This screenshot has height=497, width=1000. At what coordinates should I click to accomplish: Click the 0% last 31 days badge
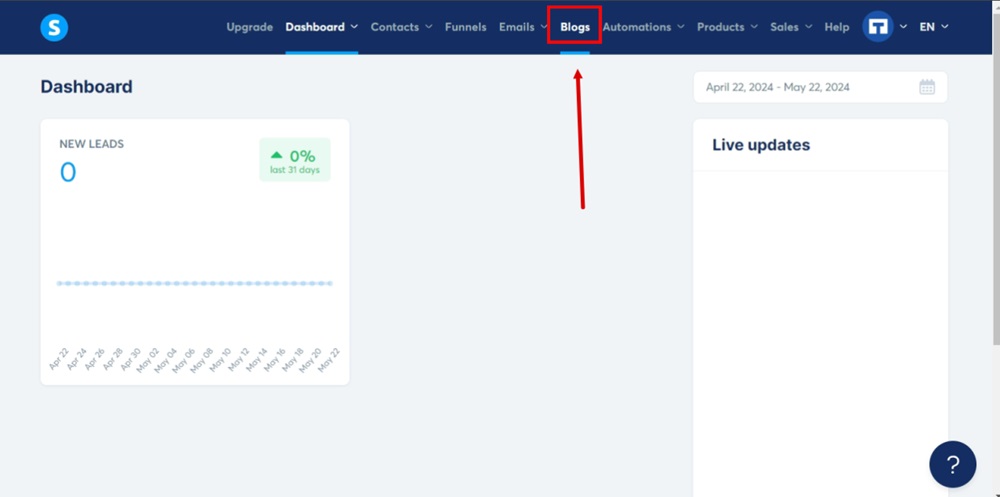point(295,160)
